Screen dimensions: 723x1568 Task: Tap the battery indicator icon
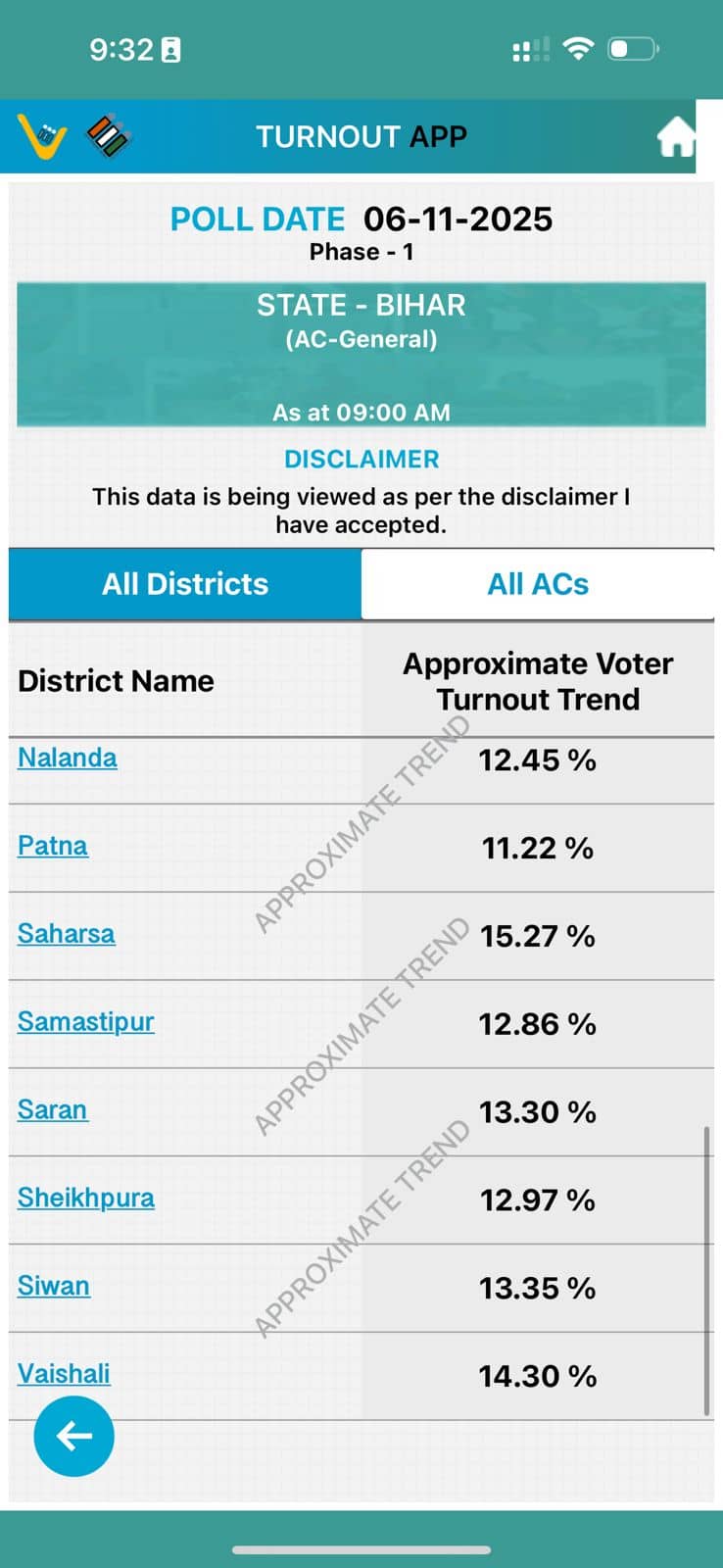(x=634, y=48)
